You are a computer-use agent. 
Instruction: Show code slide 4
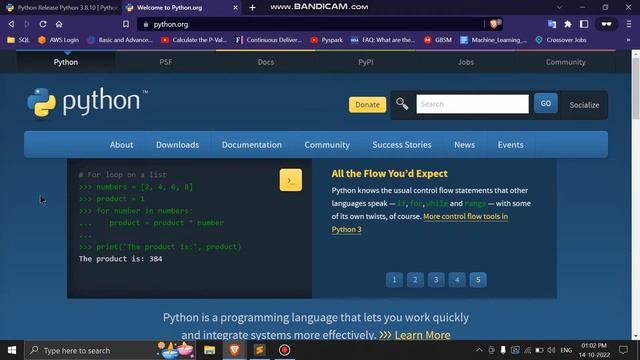click(x=457, y=280)
